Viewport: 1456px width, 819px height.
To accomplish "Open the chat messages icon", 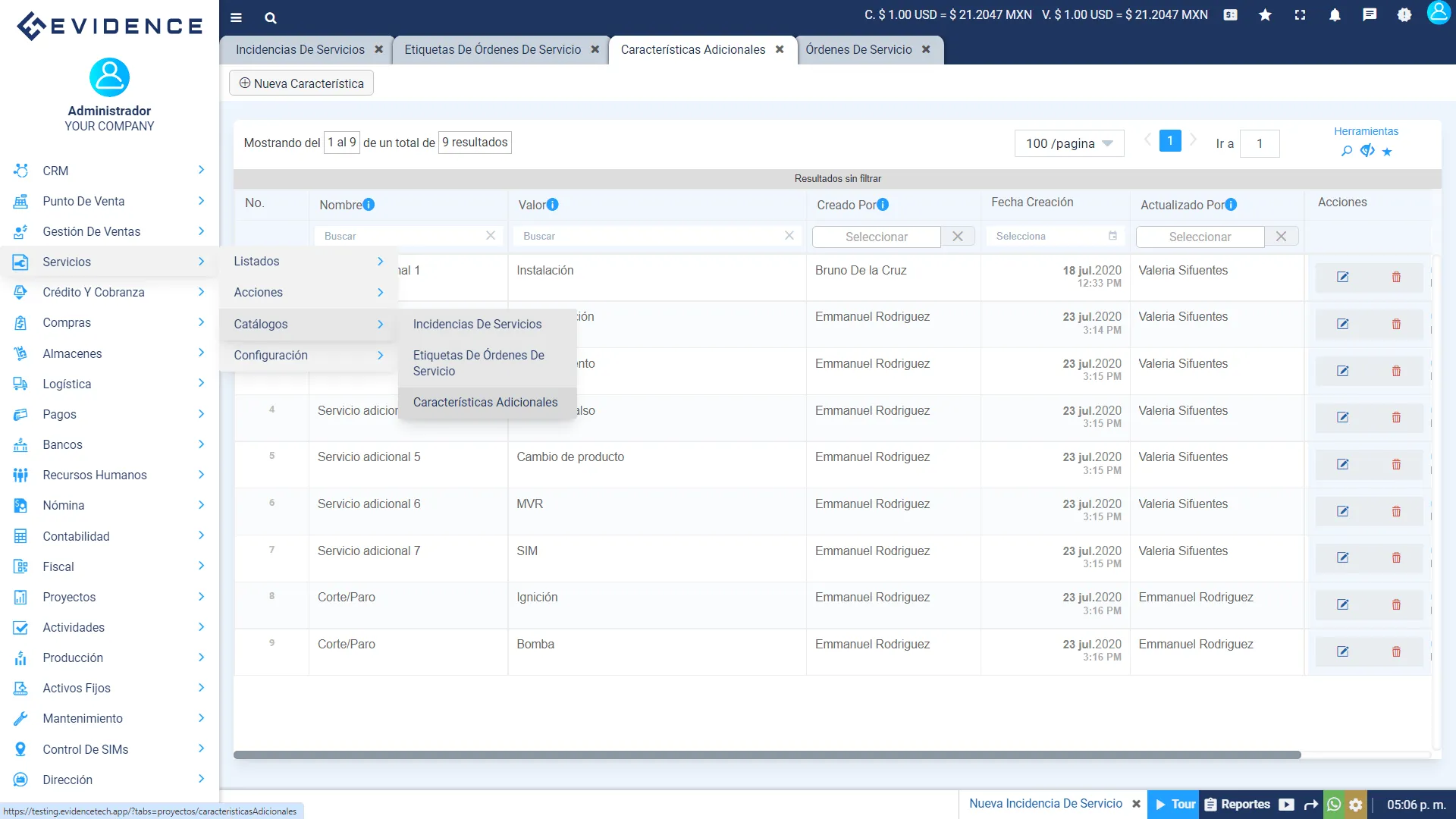I will 1370,15.
